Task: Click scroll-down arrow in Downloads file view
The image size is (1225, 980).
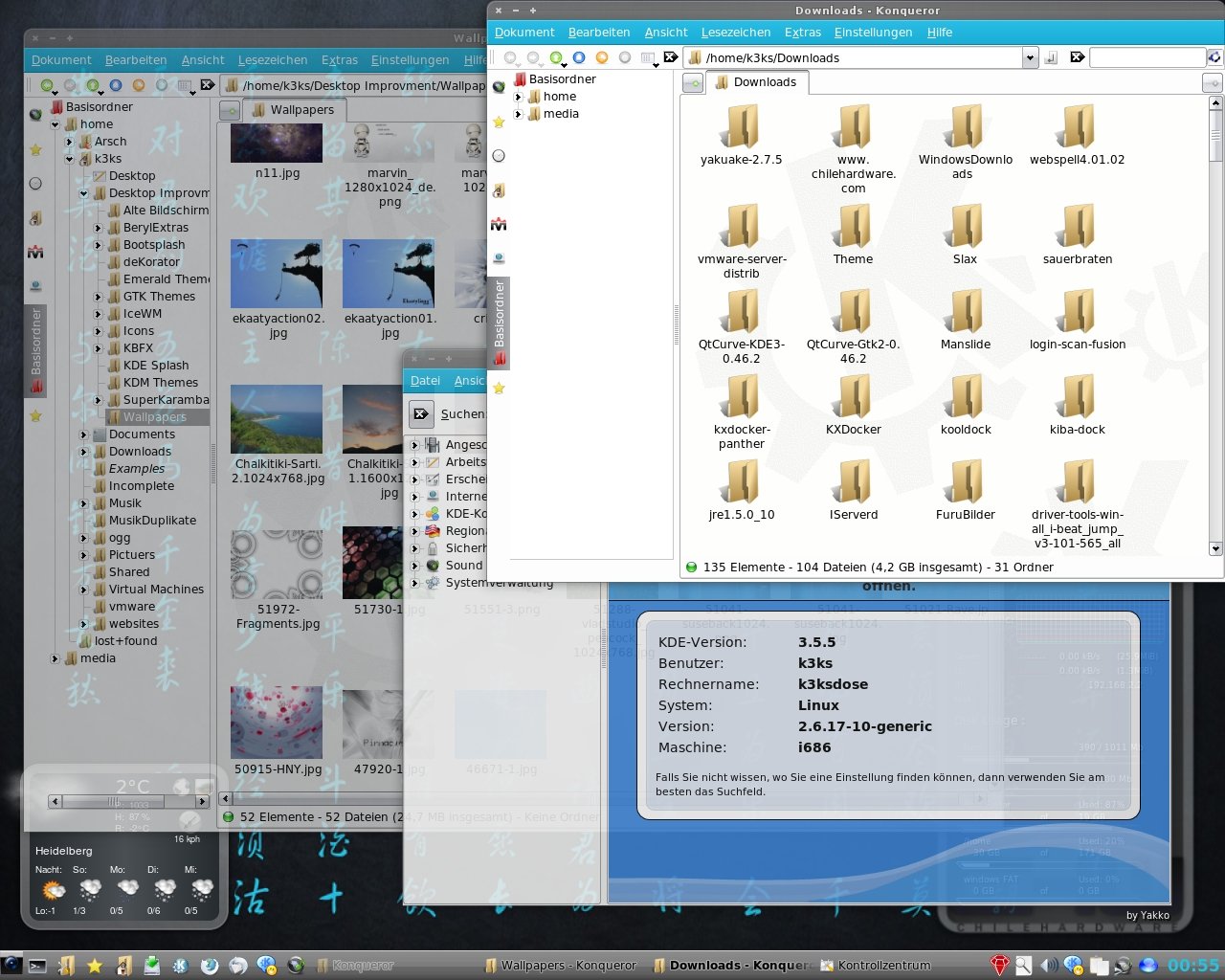Action: pos(1215,549)
